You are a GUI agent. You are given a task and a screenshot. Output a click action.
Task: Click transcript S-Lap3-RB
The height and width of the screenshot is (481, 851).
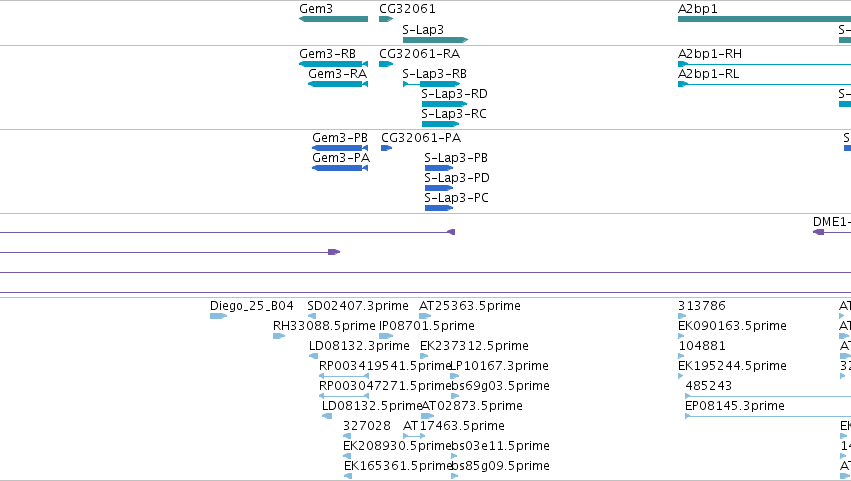[431, 84]
